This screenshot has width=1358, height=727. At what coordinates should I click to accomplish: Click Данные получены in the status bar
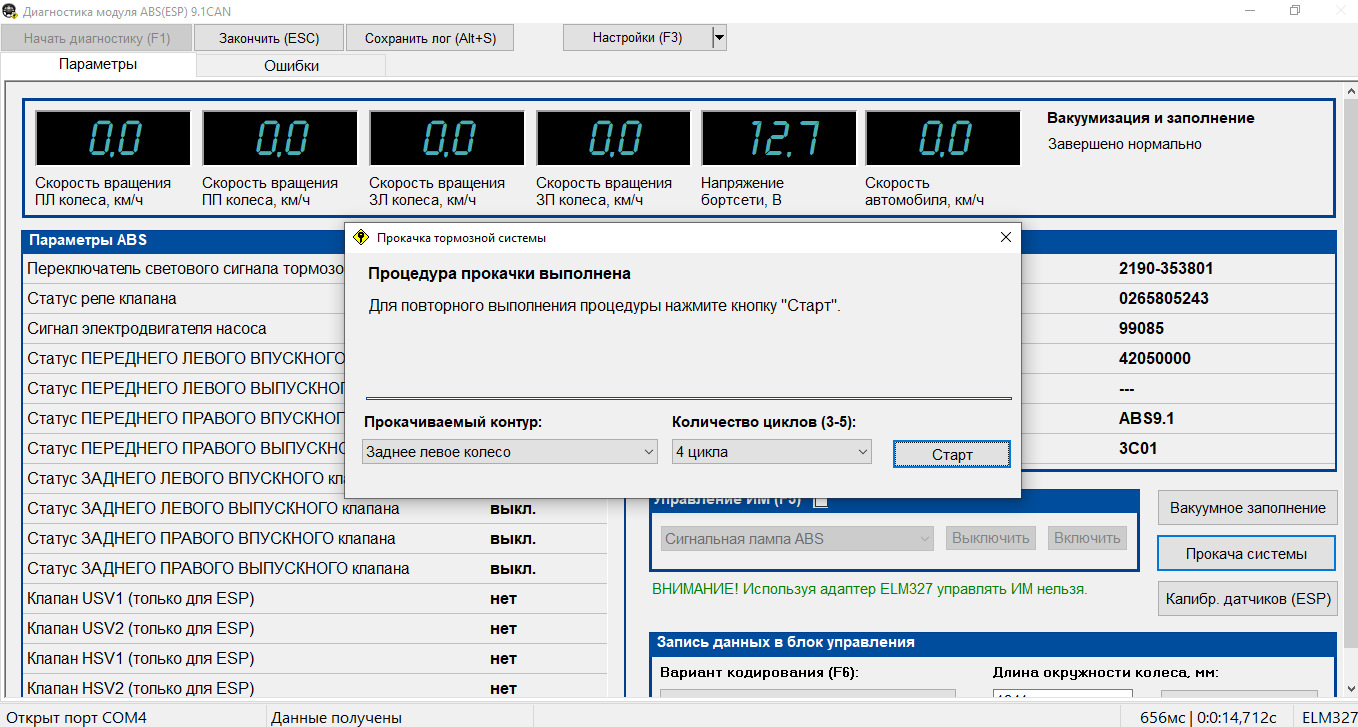coord(336,717)
